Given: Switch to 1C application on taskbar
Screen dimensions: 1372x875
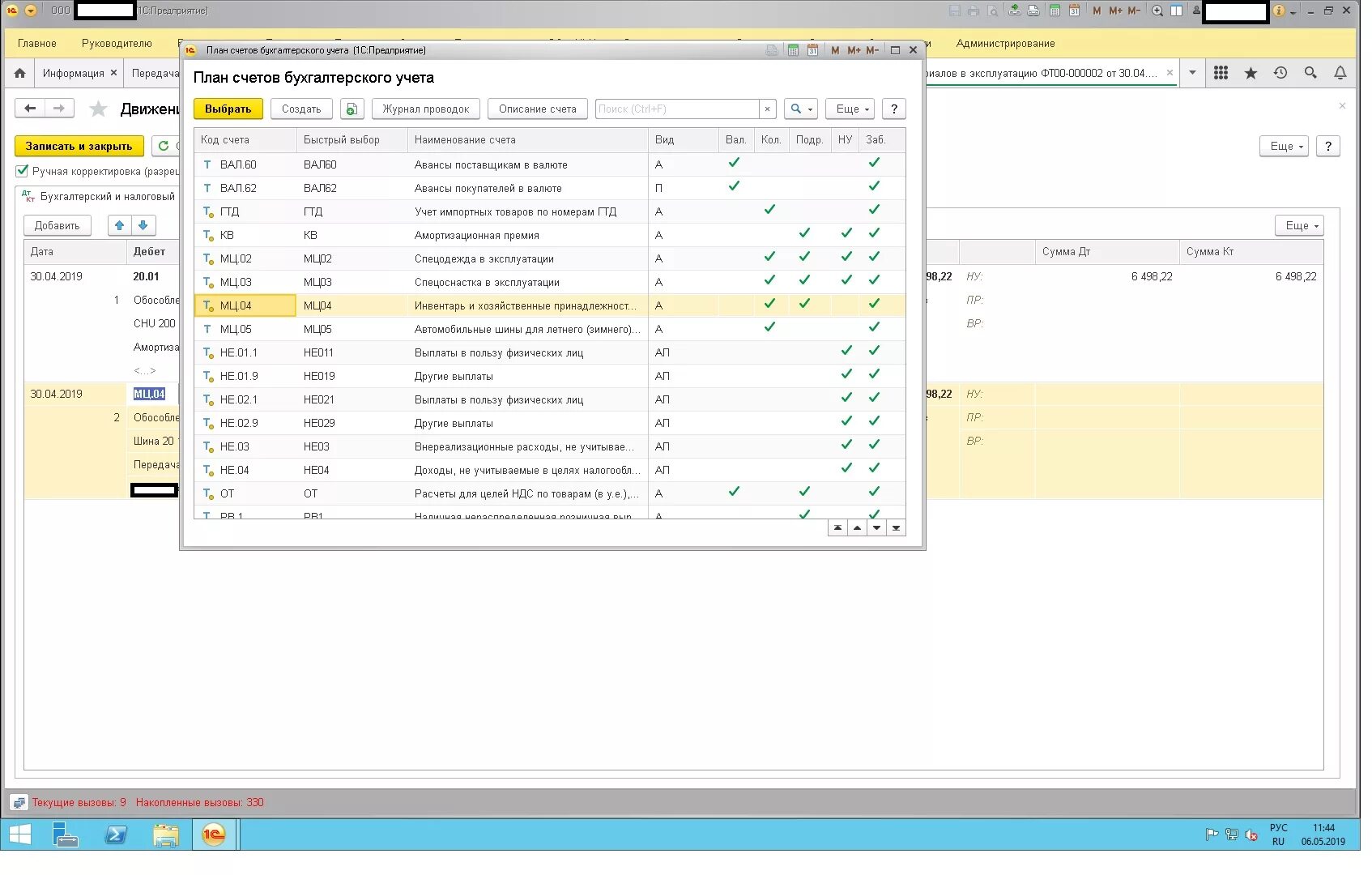Looking at the screenshot, I should point(214,834).
